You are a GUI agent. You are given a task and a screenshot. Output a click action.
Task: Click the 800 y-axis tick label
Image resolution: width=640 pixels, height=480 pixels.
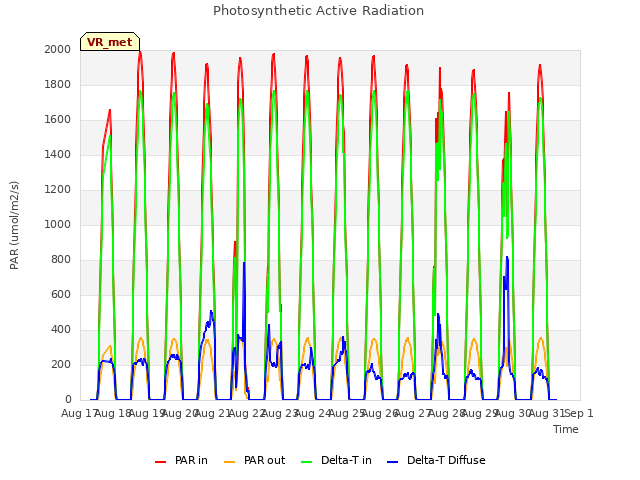[61, 260]
